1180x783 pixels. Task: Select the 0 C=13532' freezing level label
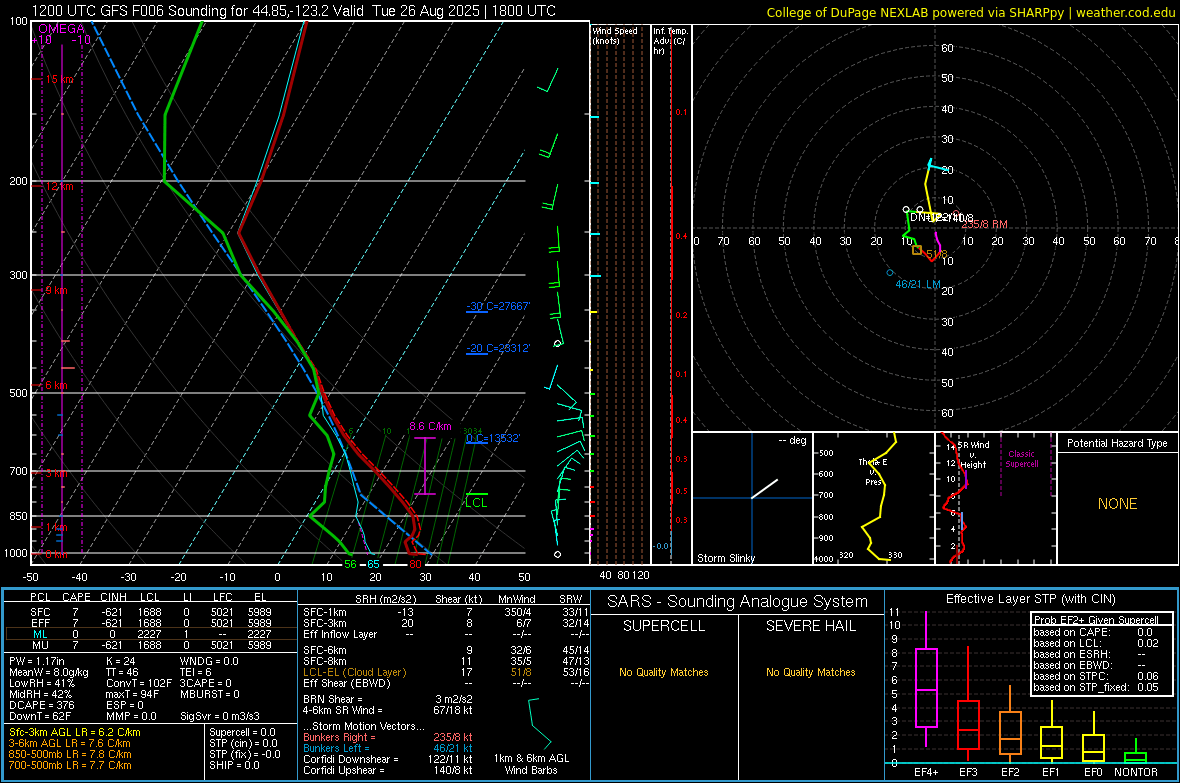point(493,438)
